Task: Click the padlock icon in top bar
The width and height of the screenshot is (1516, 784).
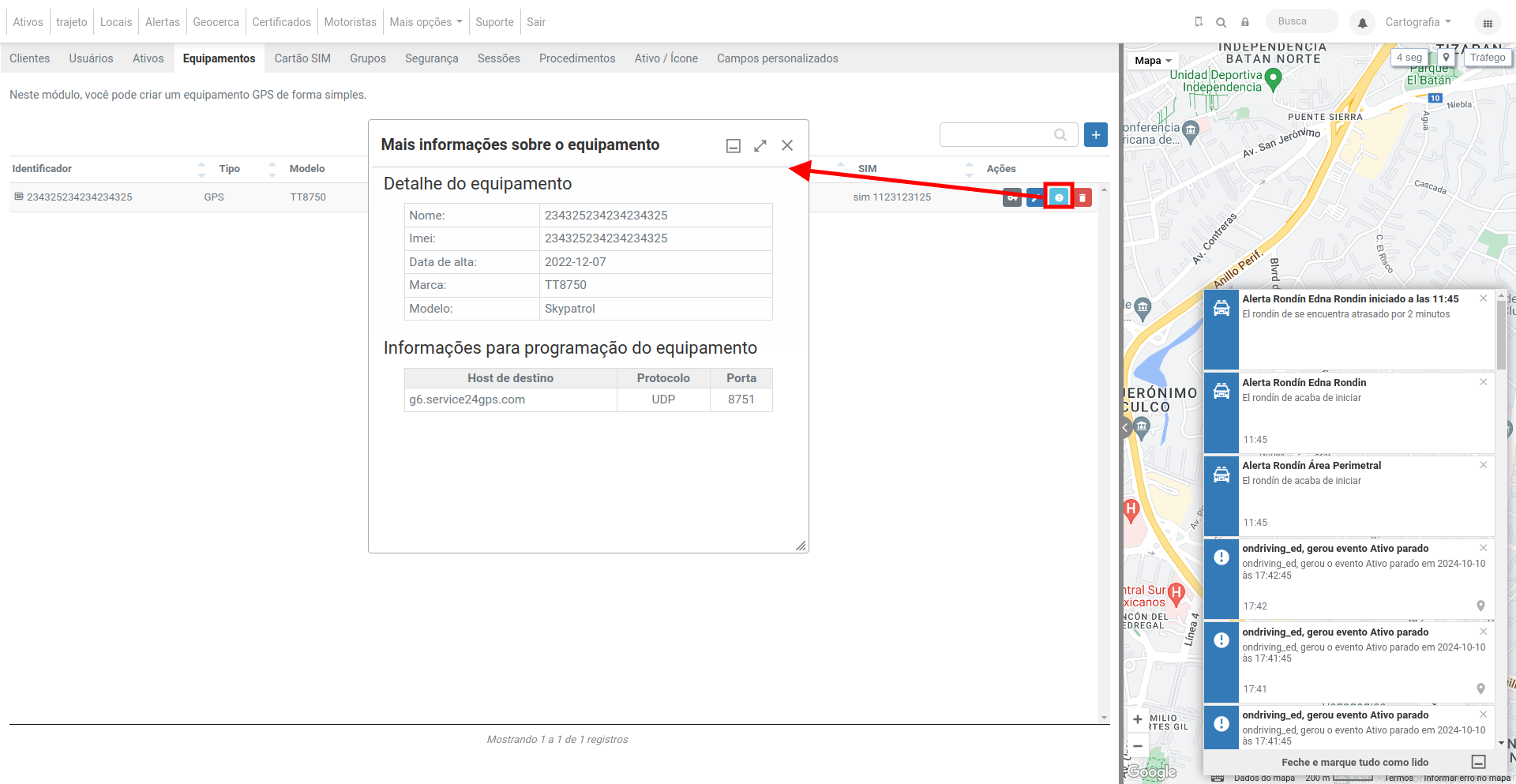Action: [1244, 22]
